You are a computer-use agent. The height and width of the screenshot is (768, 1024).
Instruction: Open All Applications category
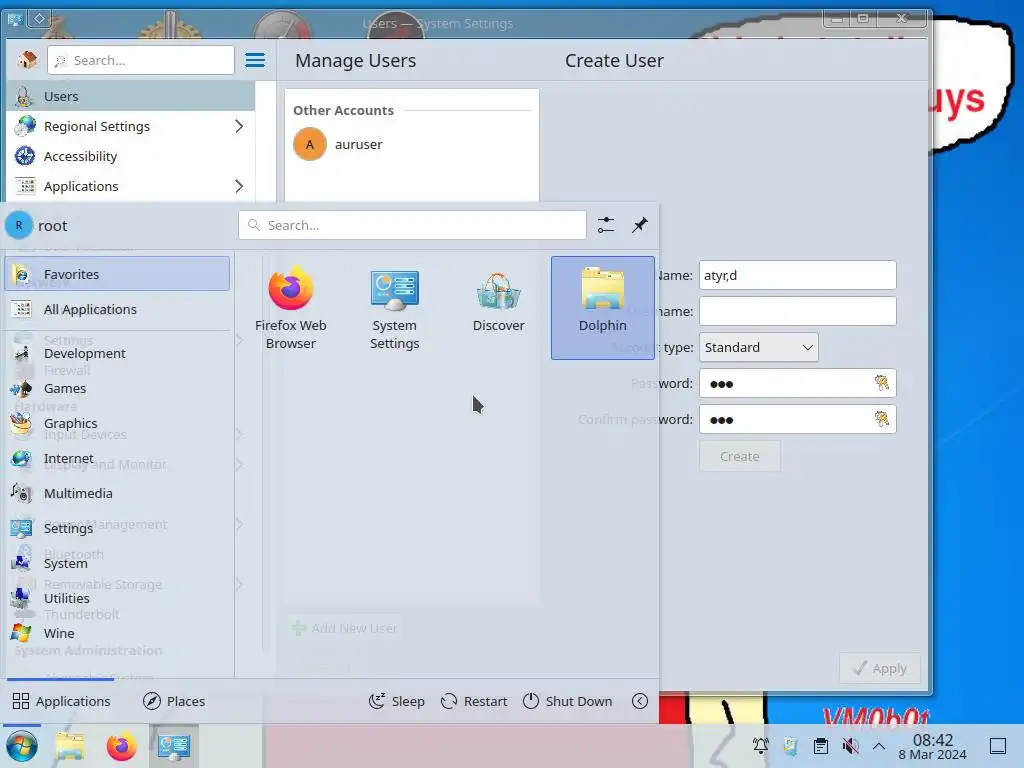click(118, 309)
